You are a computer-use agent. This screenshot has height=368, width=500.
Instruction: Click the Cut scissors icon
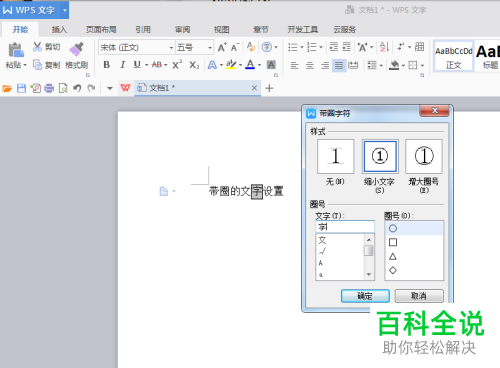[x=37, y=47]
